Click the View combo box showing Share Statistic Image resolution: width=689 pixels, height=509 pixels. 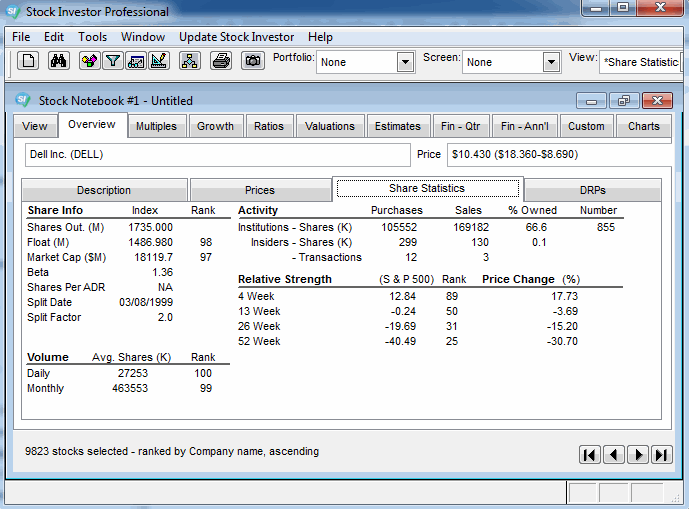tap(642, 62)
